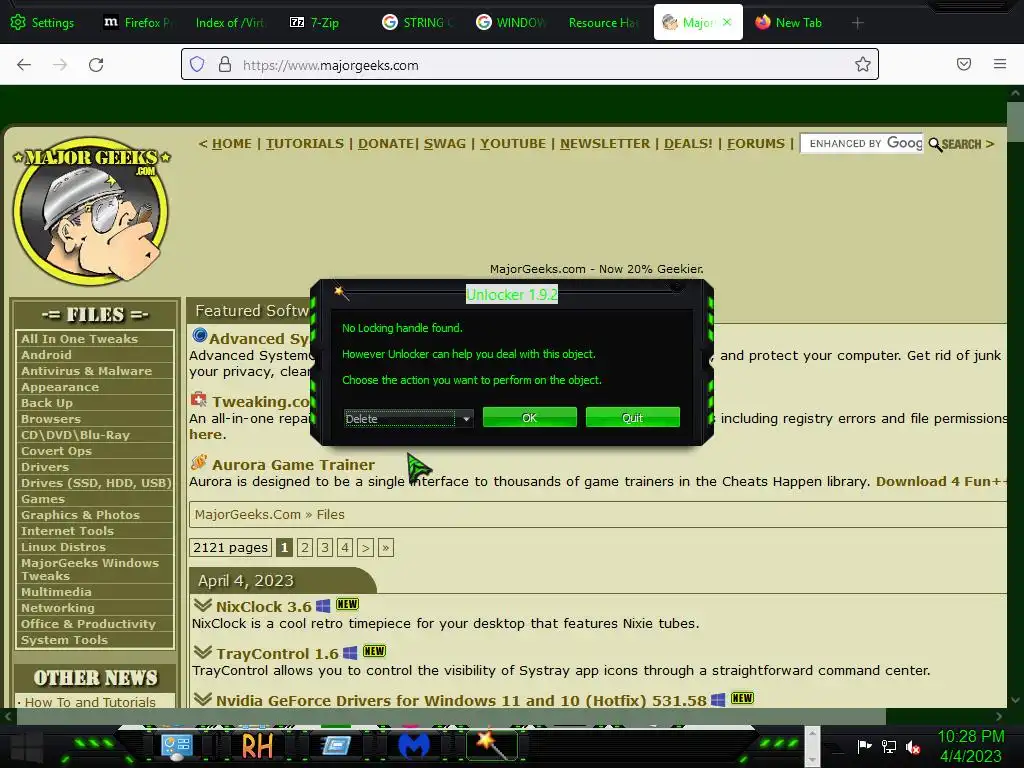Image resolution: width=1024 pixels, height=768 pixels.
Task: Open the TUTORIALS link
Action: point(305,144)
